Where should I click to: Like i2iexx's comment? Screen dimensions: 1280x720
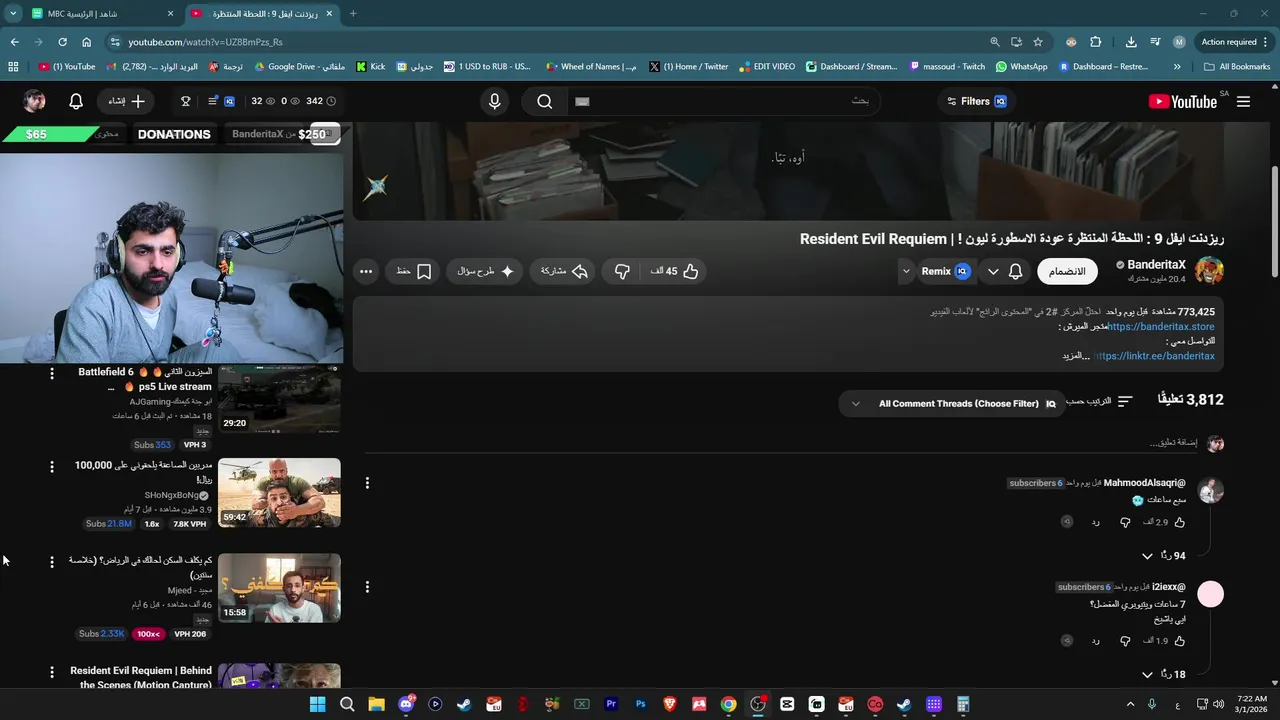1180,640
